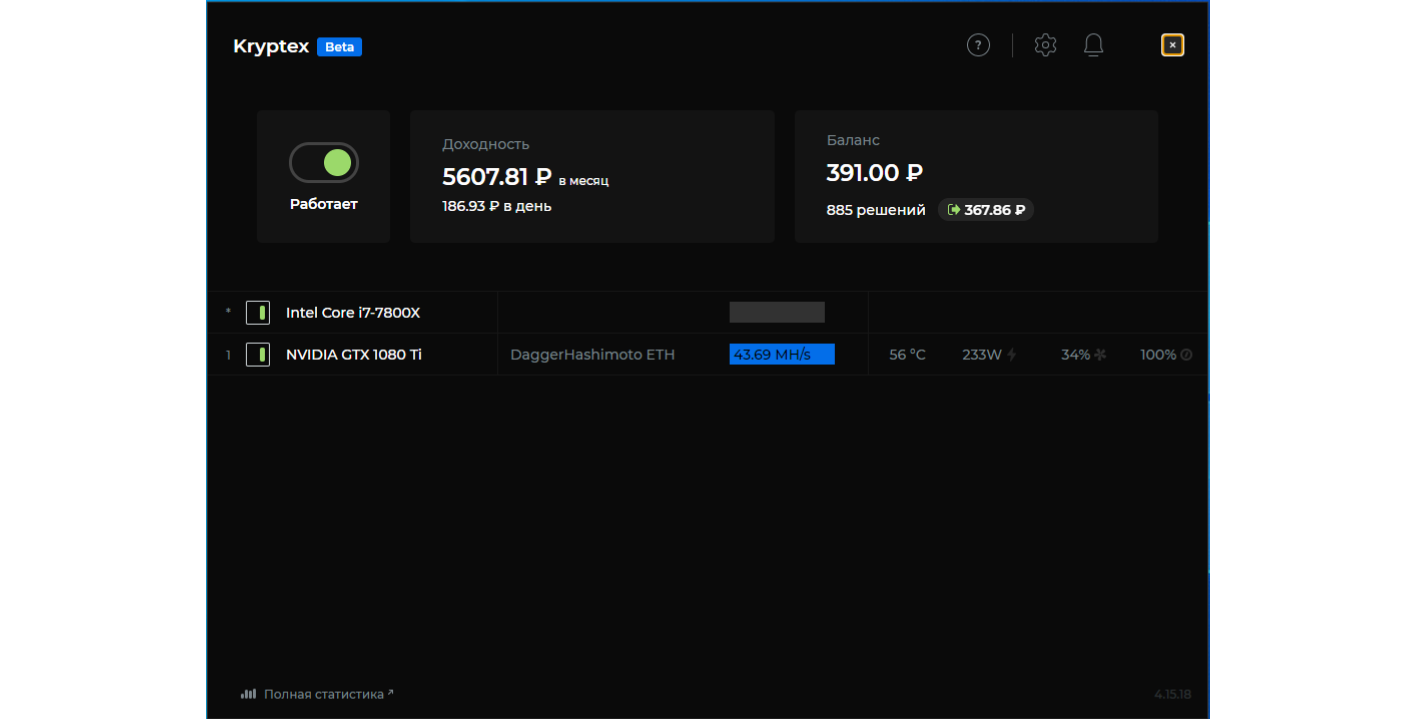
Task: Click the empty CPU hashrate bar
Action: 777,312
